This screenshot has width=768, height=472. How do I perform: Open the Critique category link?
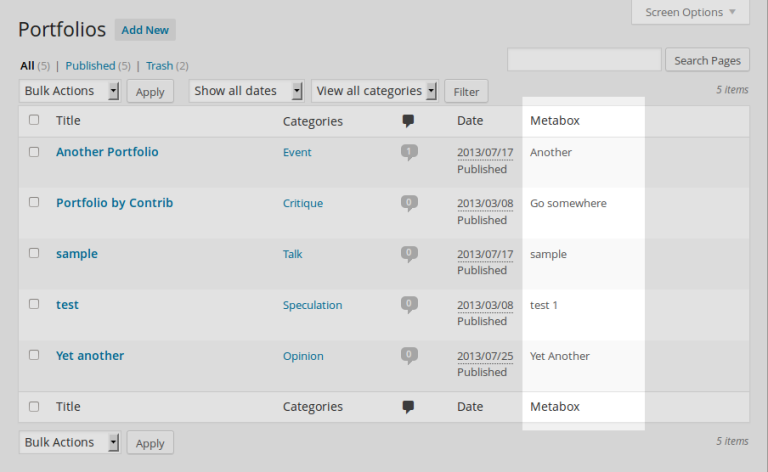tap(303, 203)
